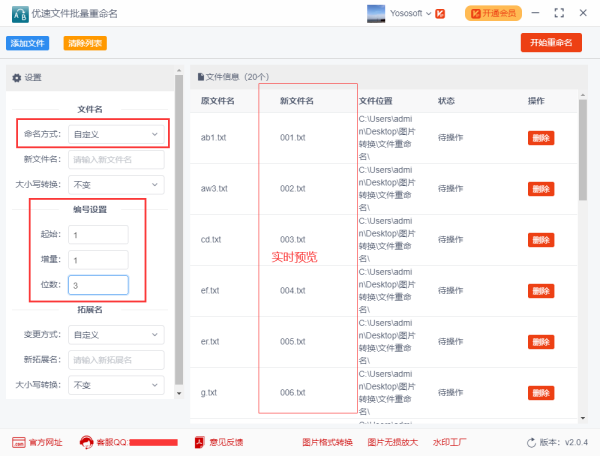Click the 清除列表 button
The height and width of the screenshot is (456, 600).
85,43
